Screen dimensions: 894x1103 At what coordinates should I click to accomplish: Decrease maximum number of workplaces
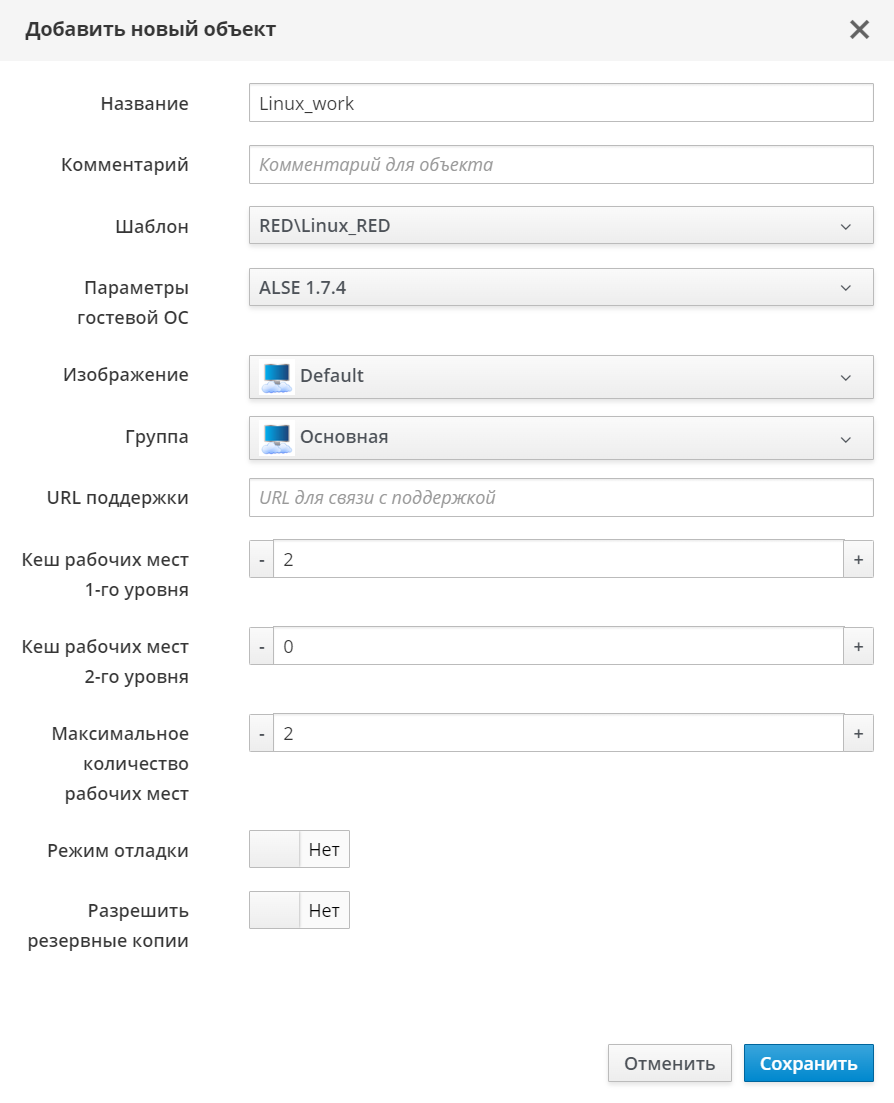(x=261, y=734)
